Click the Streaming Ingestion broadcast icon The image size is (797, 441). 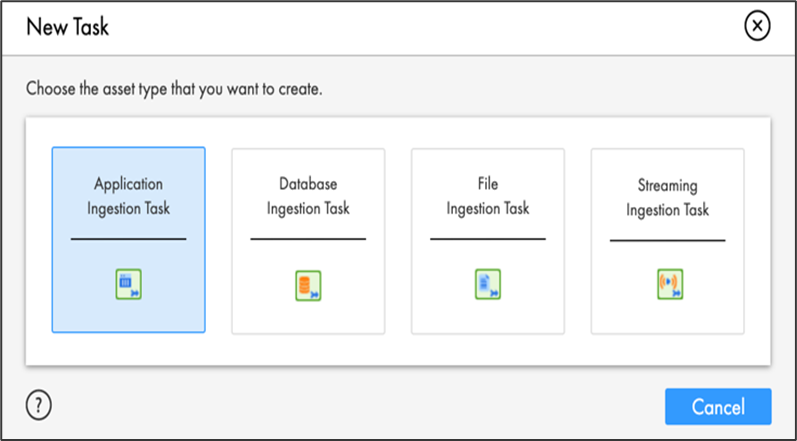pyautogui.click(x=670, y=284)
